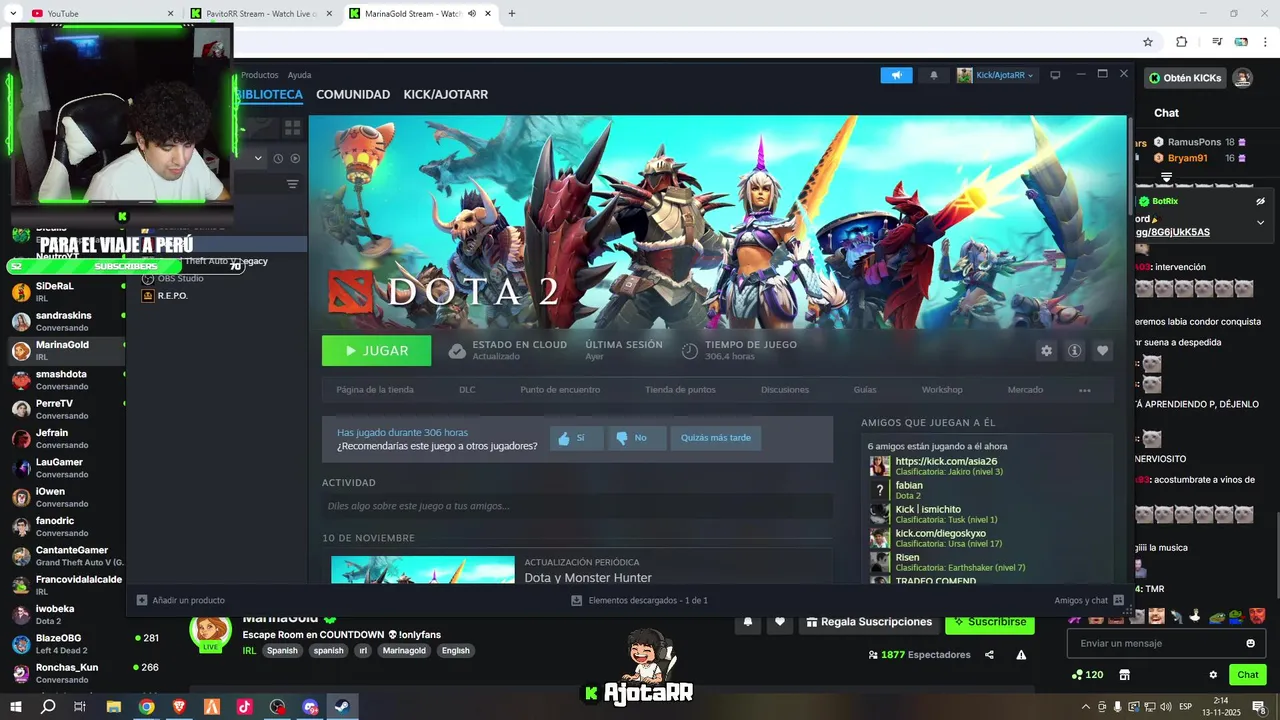Click the TIEMPO DE JUEGO clock icon
The height and width of the screenshot is (720, 1280).
689,351
